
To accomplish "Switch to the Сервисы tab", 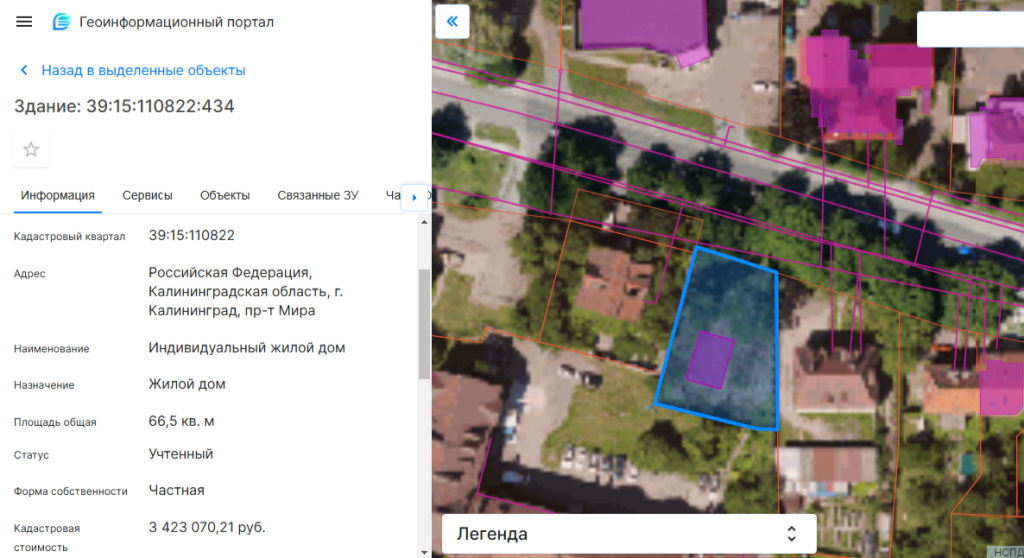I will point(147,196).
